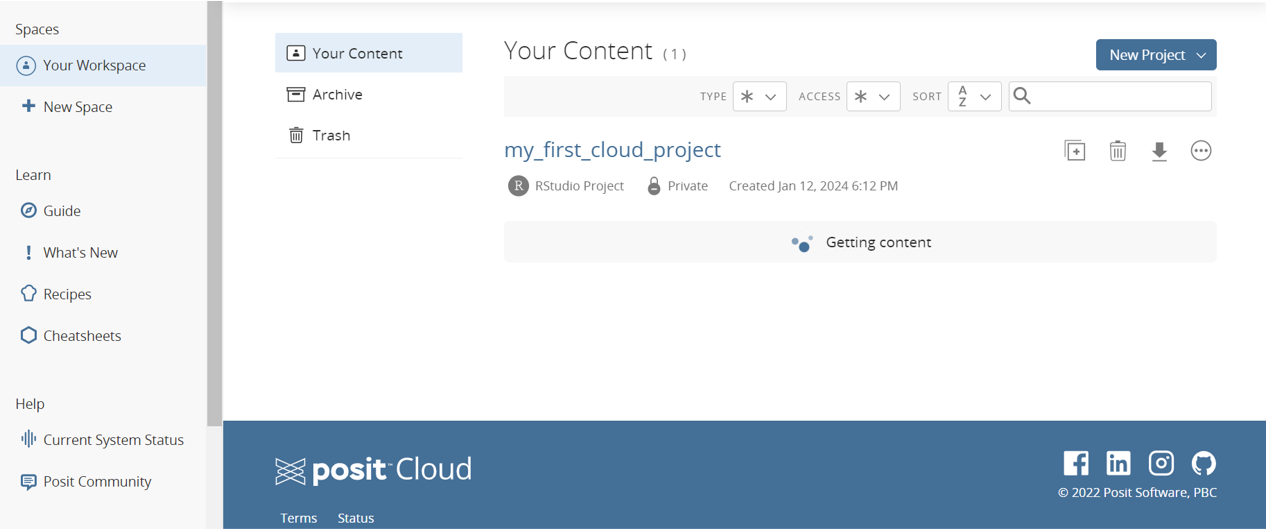Click the Status footer link

[356, 518]
